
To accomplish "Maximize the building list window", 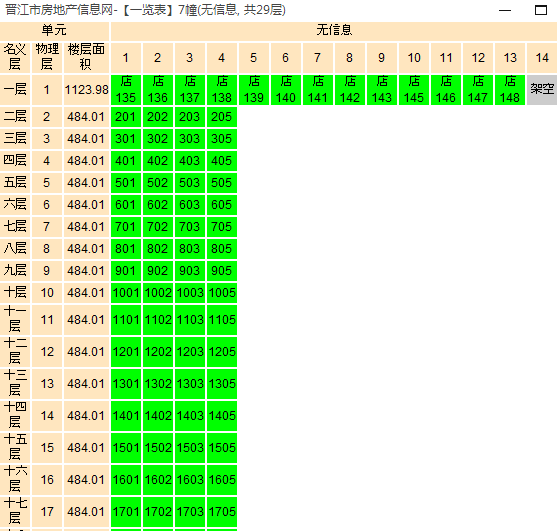I will coord(541,10).
